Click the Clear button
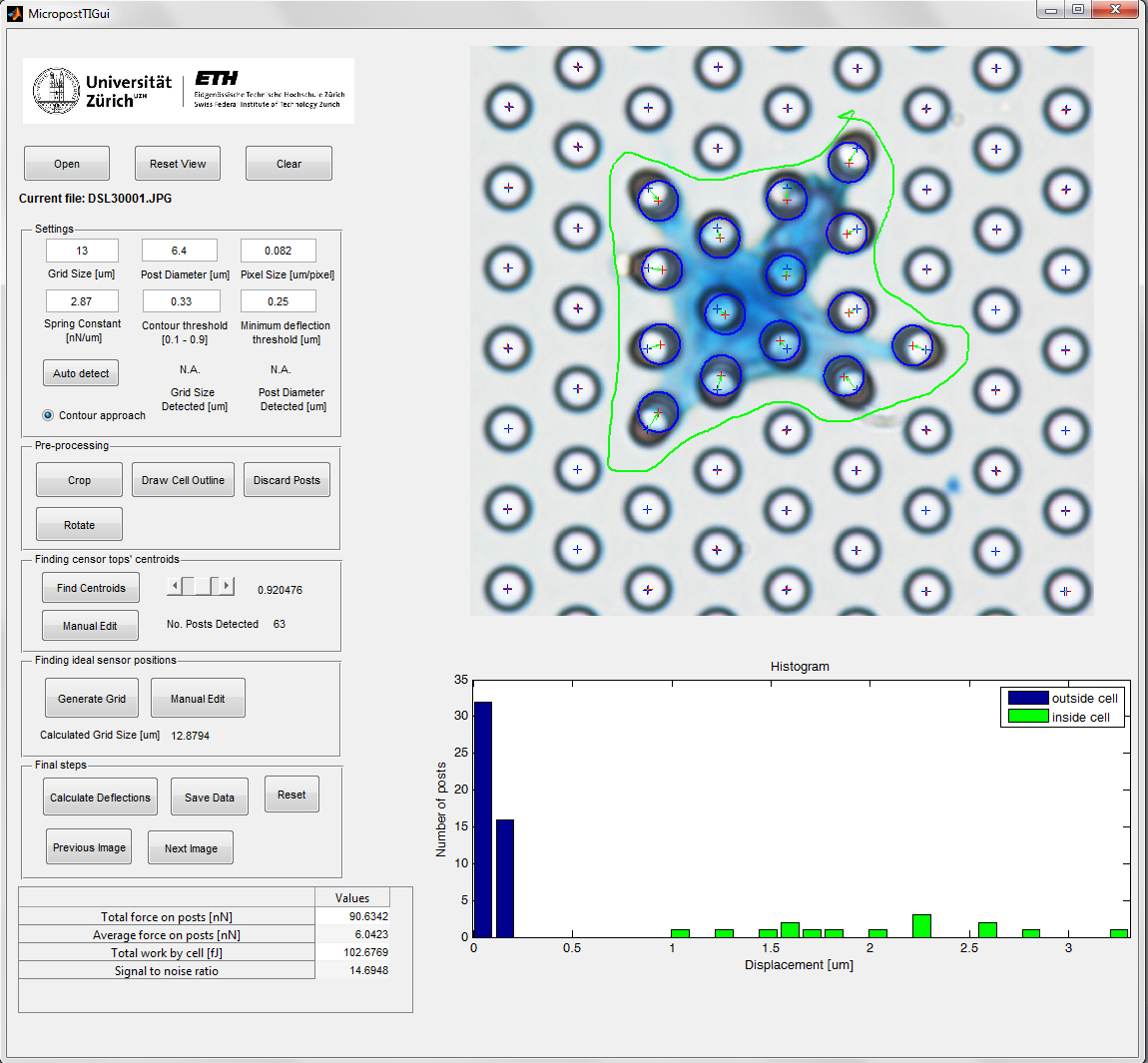Screen dimensions: 1148x1063 coord(288,164)
